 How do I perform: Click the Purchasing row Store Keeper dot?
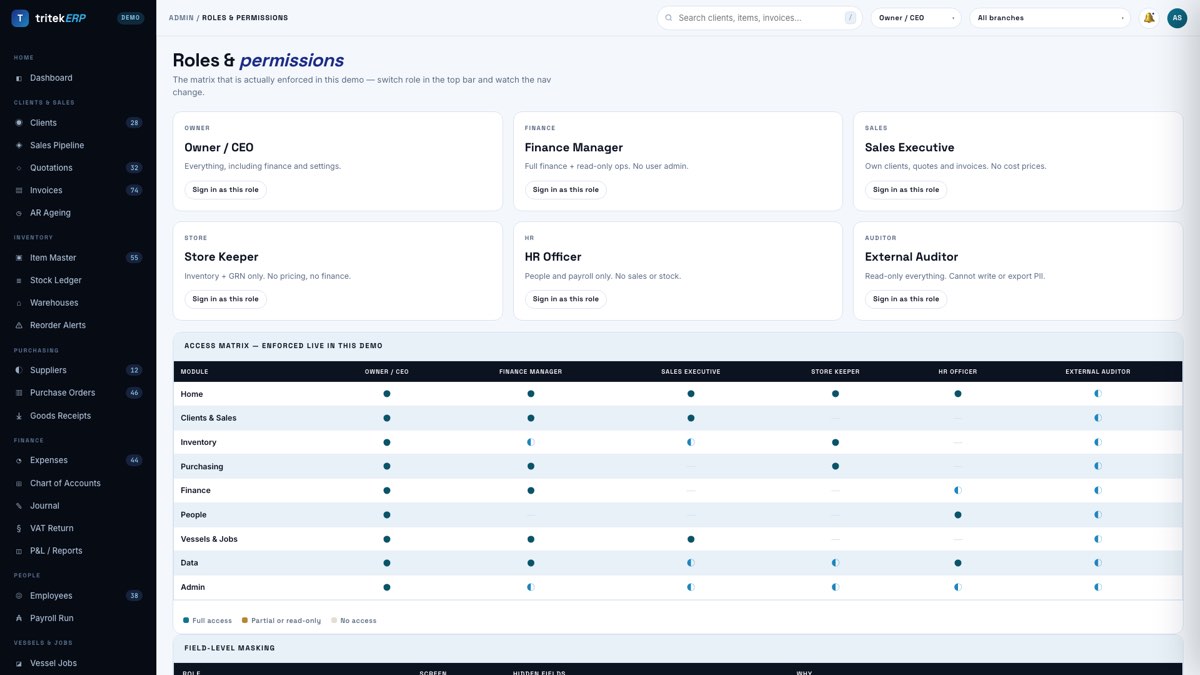coord(836,466)
